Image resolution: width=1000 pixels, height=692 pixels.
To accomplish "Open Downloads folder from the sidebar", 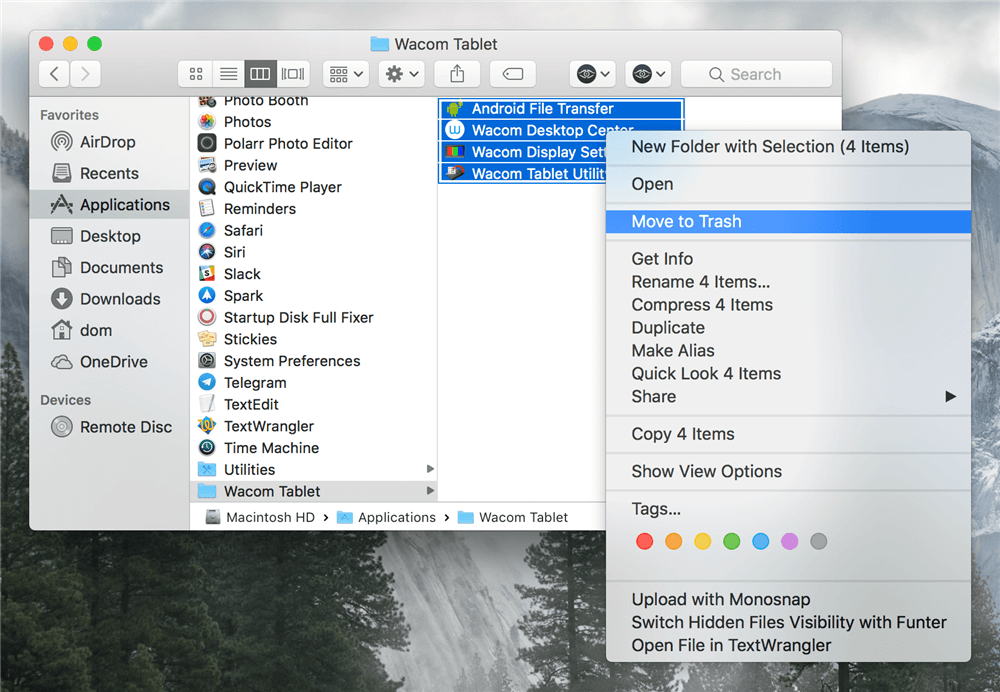I will point(120,299).
